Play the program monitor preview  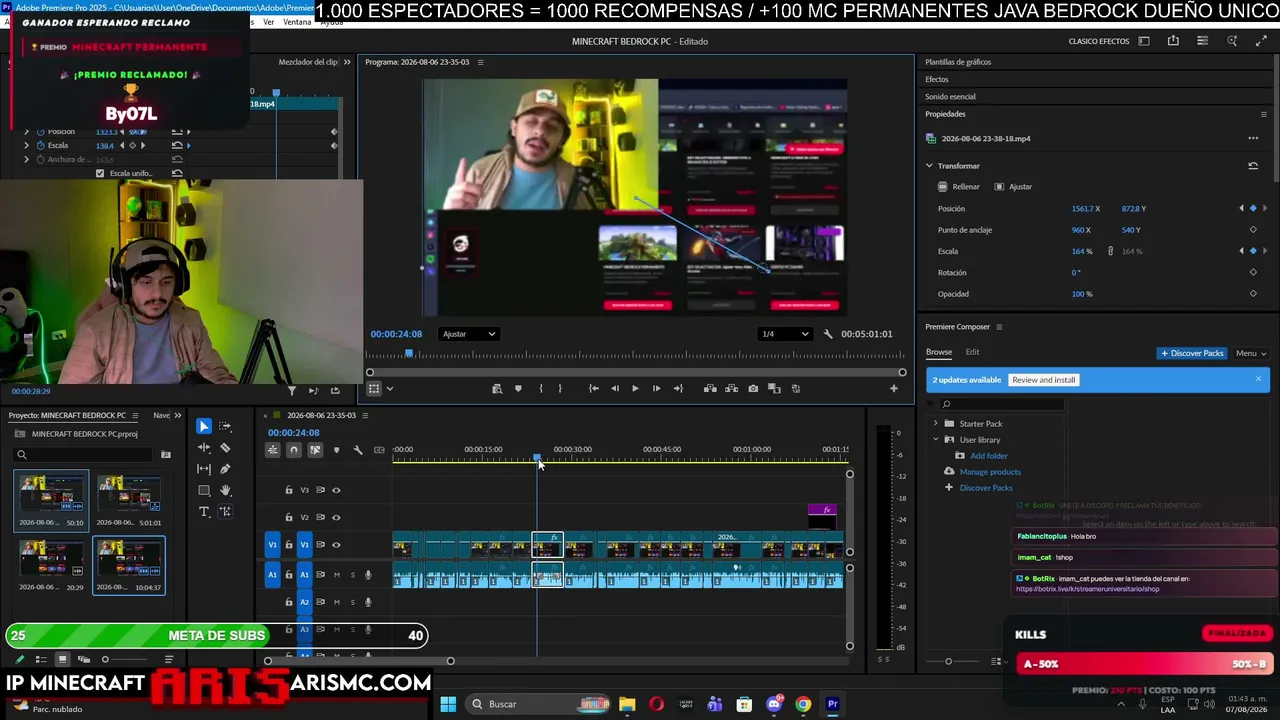(x=635, y=389)
